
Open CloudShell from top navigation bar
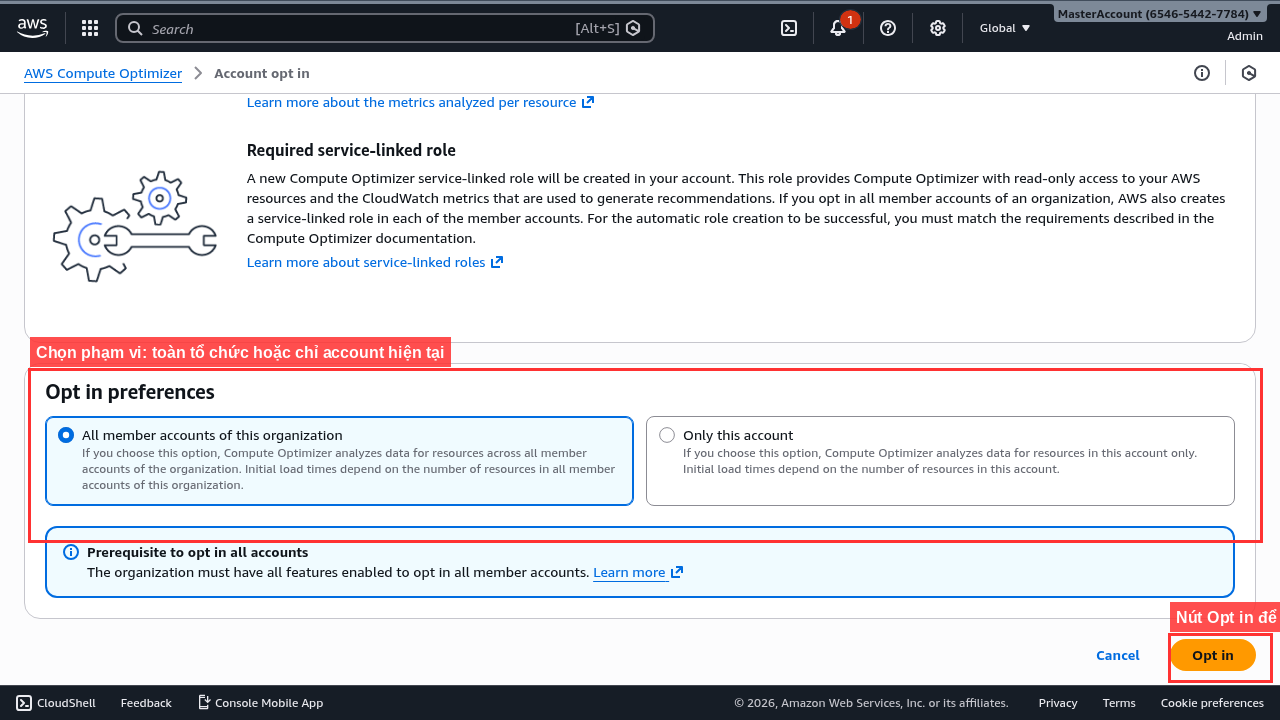point(789,28)
